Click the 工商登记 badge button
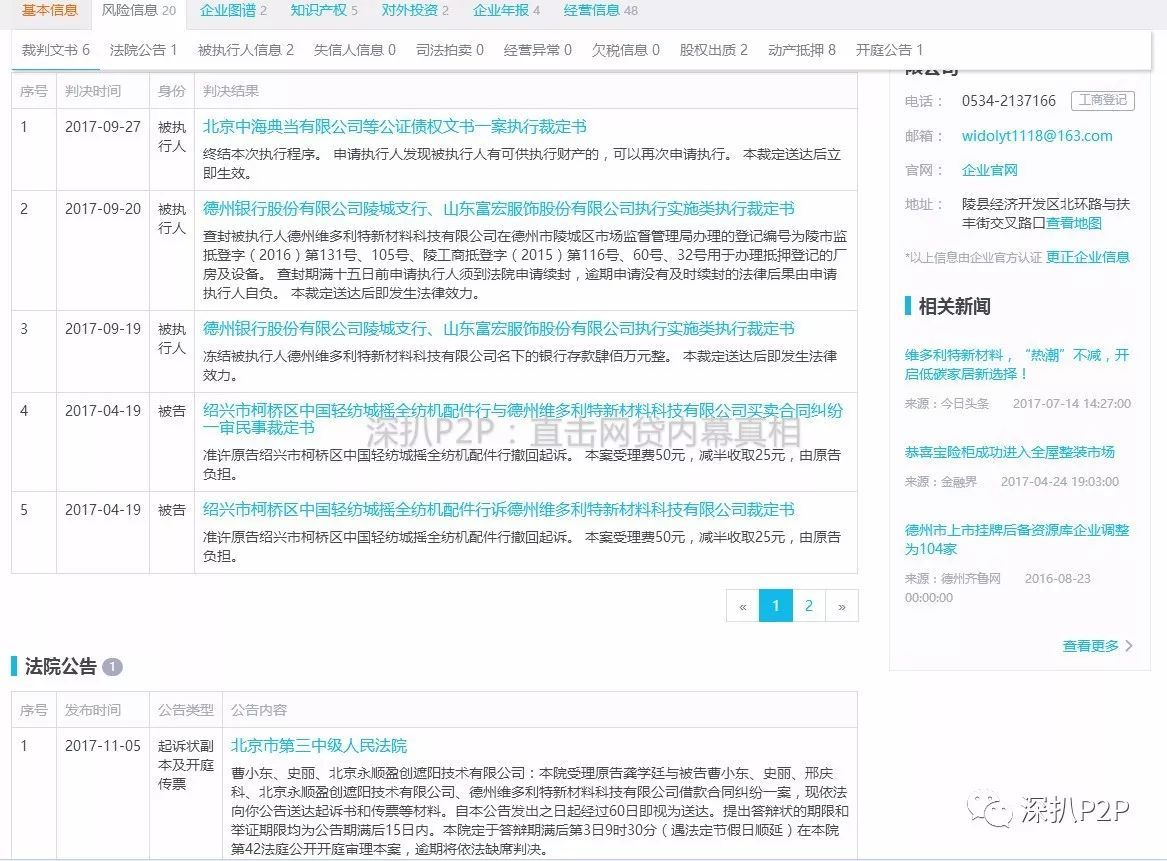Viewport: 1167px width, 861px height. [x=1101, y=100]
